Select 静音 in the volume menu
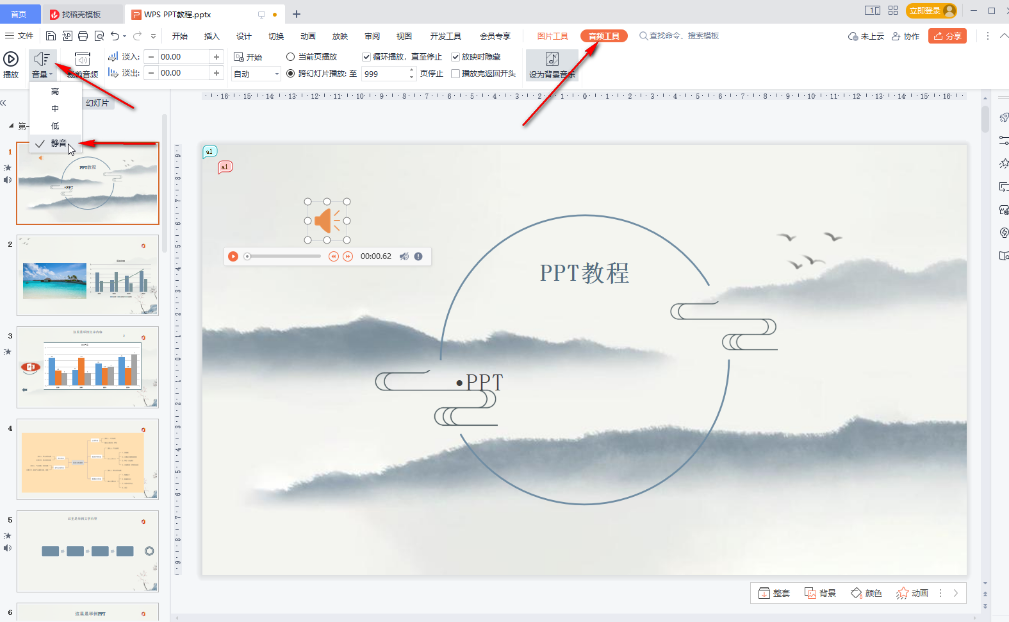1009x622 pixels. [60, 144]
